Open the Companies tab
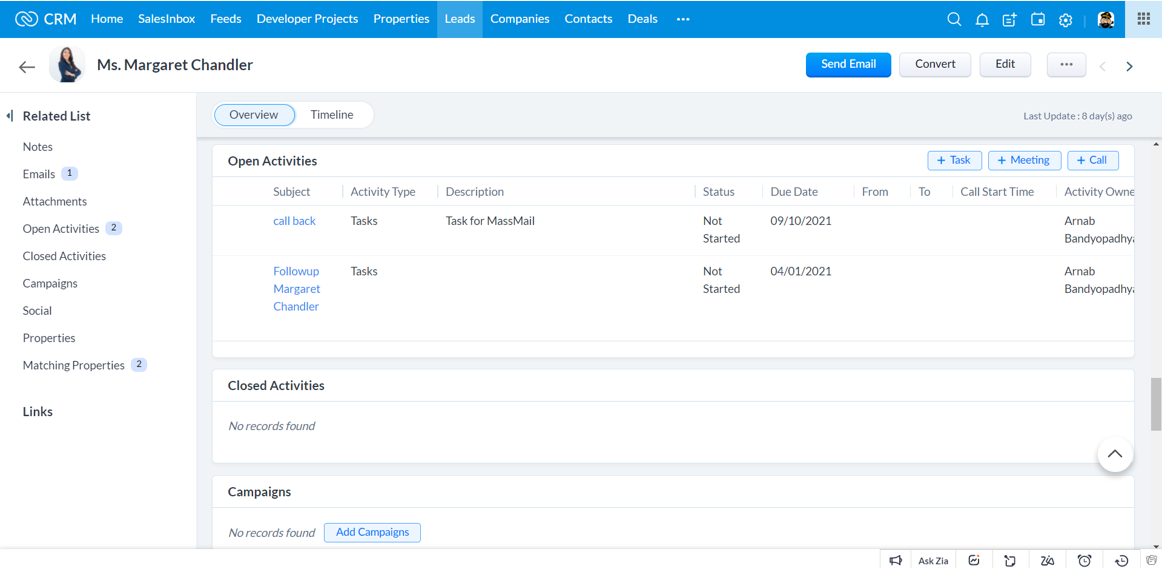This screenshot has height=568, width=1162. (520, 19)
